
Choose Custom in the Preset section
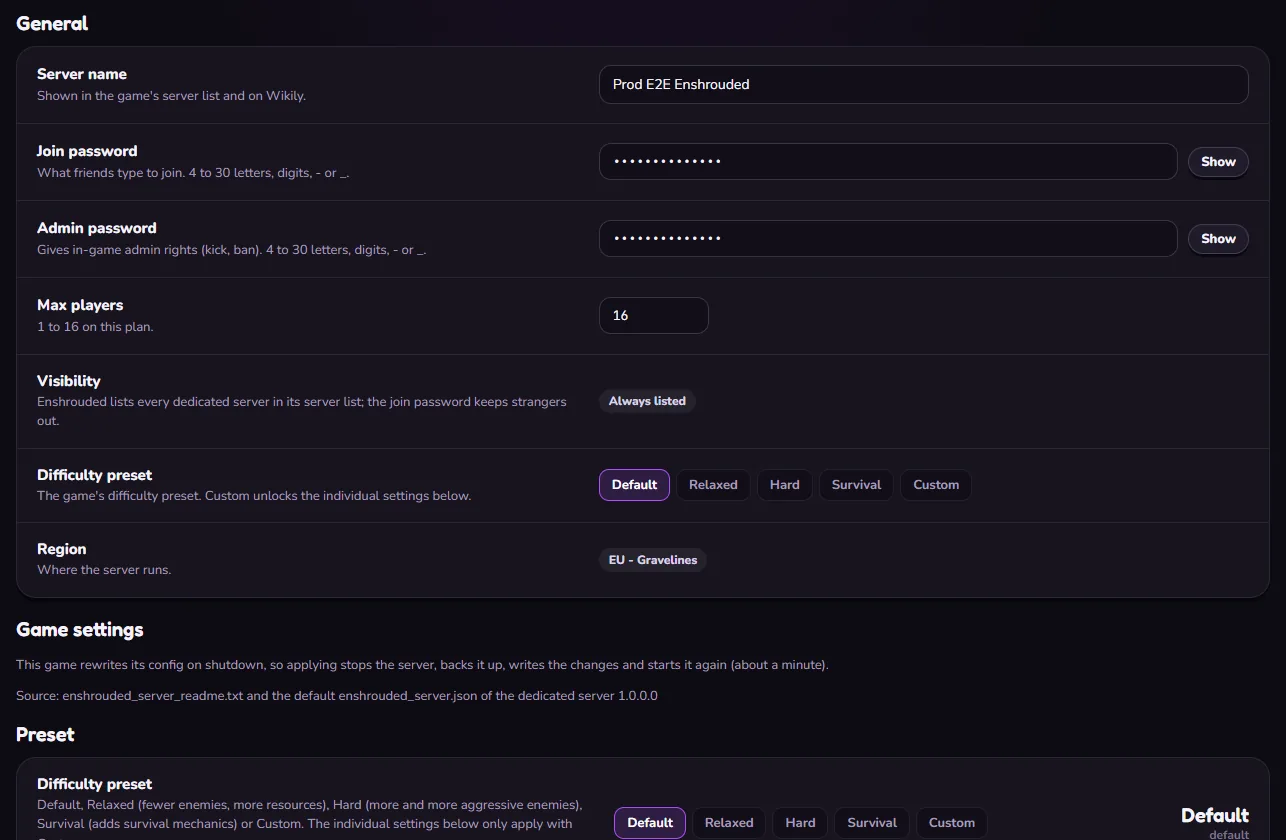(x=952, y=823)
